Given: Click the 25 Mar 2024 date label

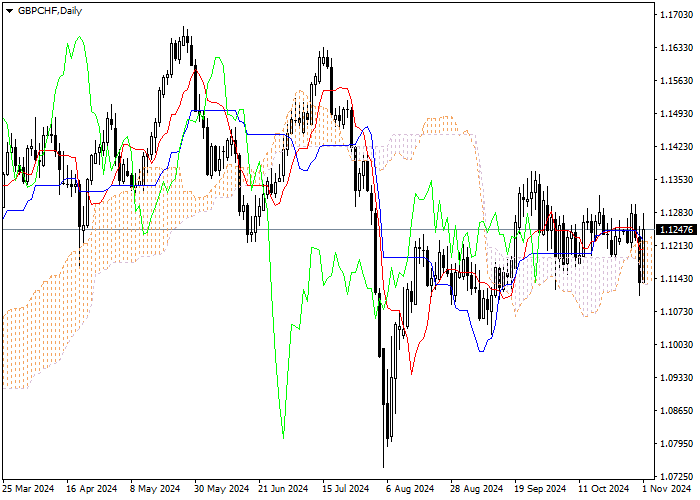Looking at the screenshot, I should click(28, 489).
